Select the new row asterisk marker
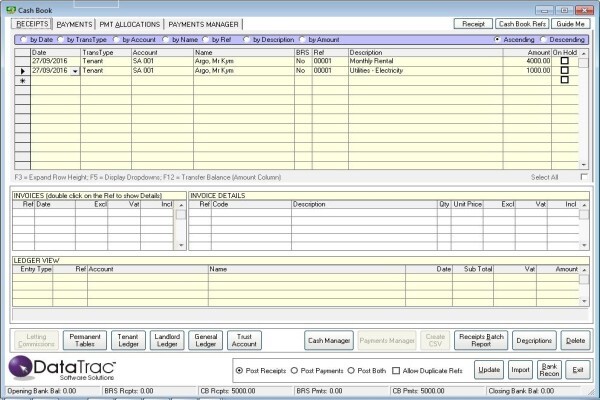 coord(23,81)
